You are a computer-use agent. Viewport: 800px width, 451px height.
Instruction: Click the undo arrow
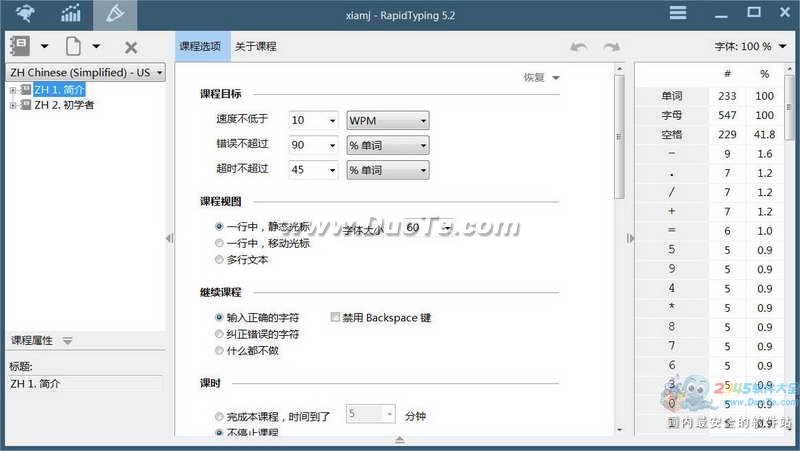(x=579, y=47)
